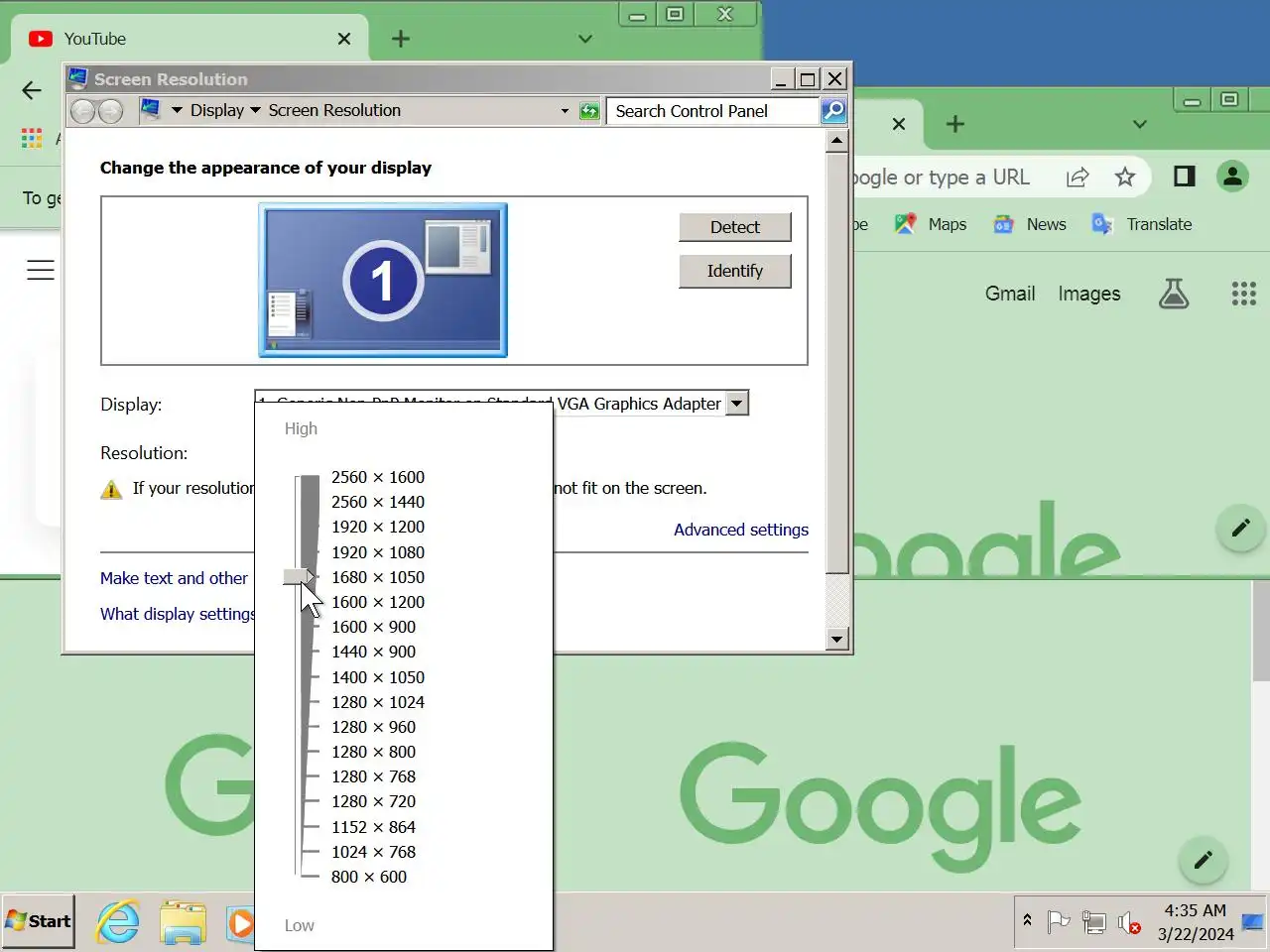Select resolution slider thumb handle

point(298,576)
